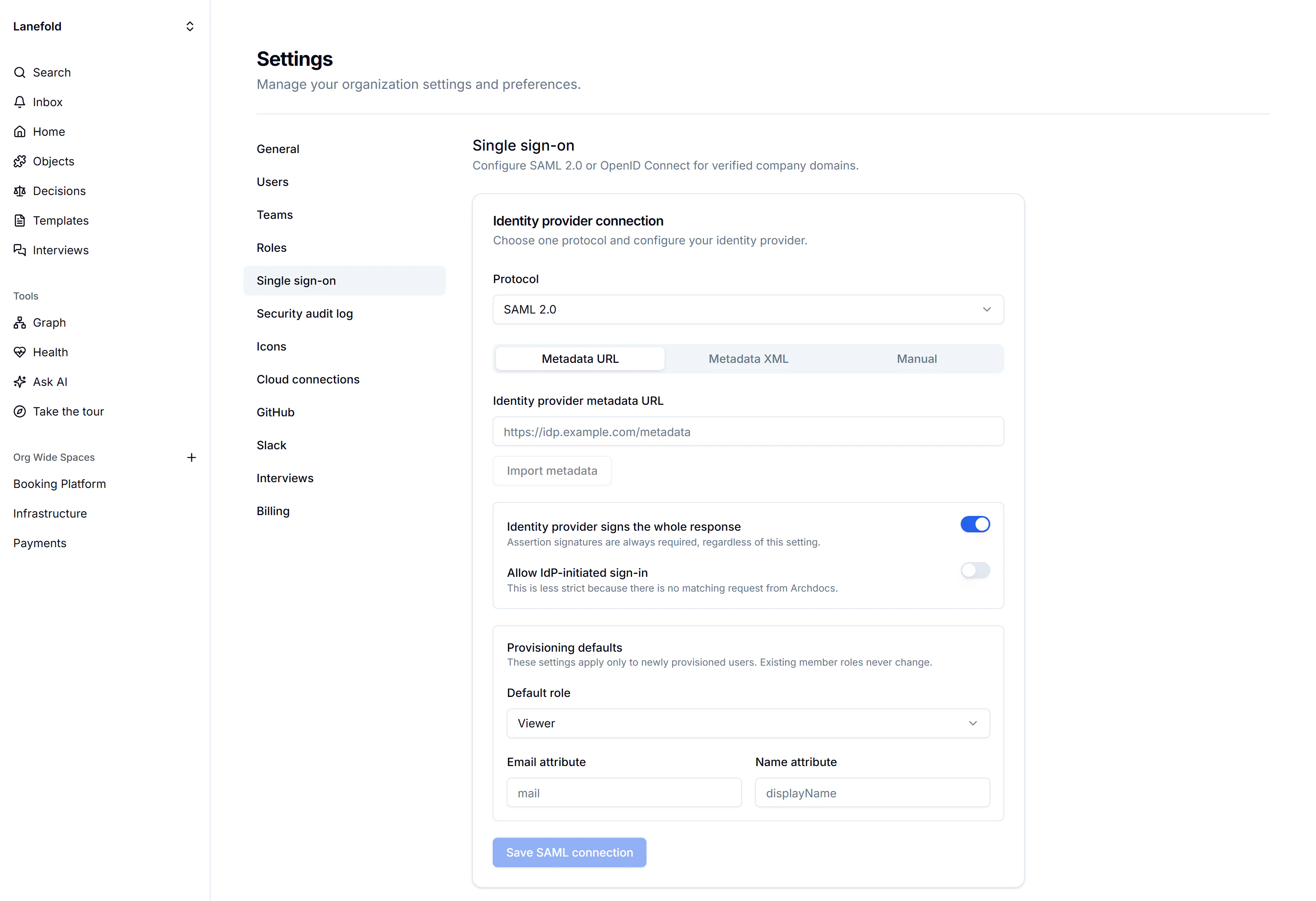Open Users settings section
This screenshot has width=1316, height=901.
click(x=344, y=182)
